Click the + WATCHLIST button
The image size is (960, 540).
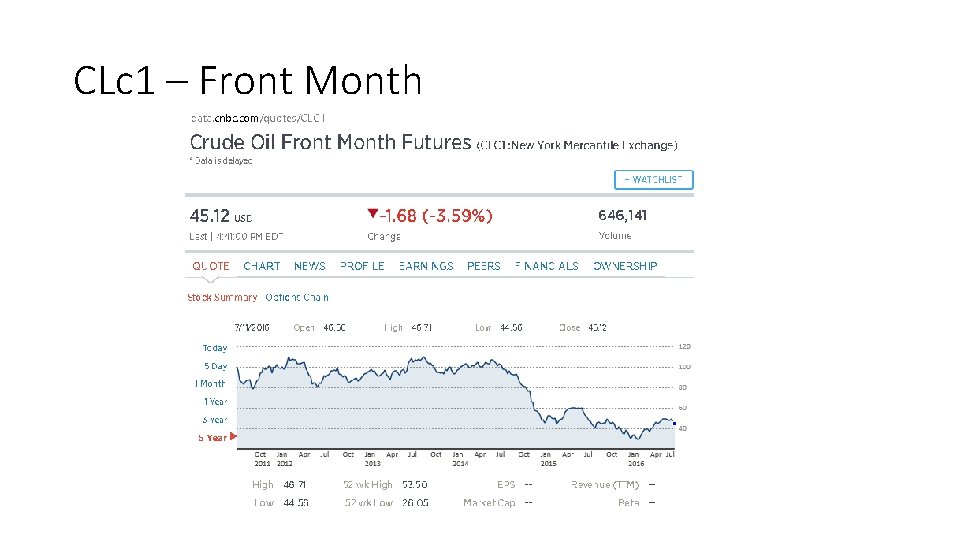point(653,179)
